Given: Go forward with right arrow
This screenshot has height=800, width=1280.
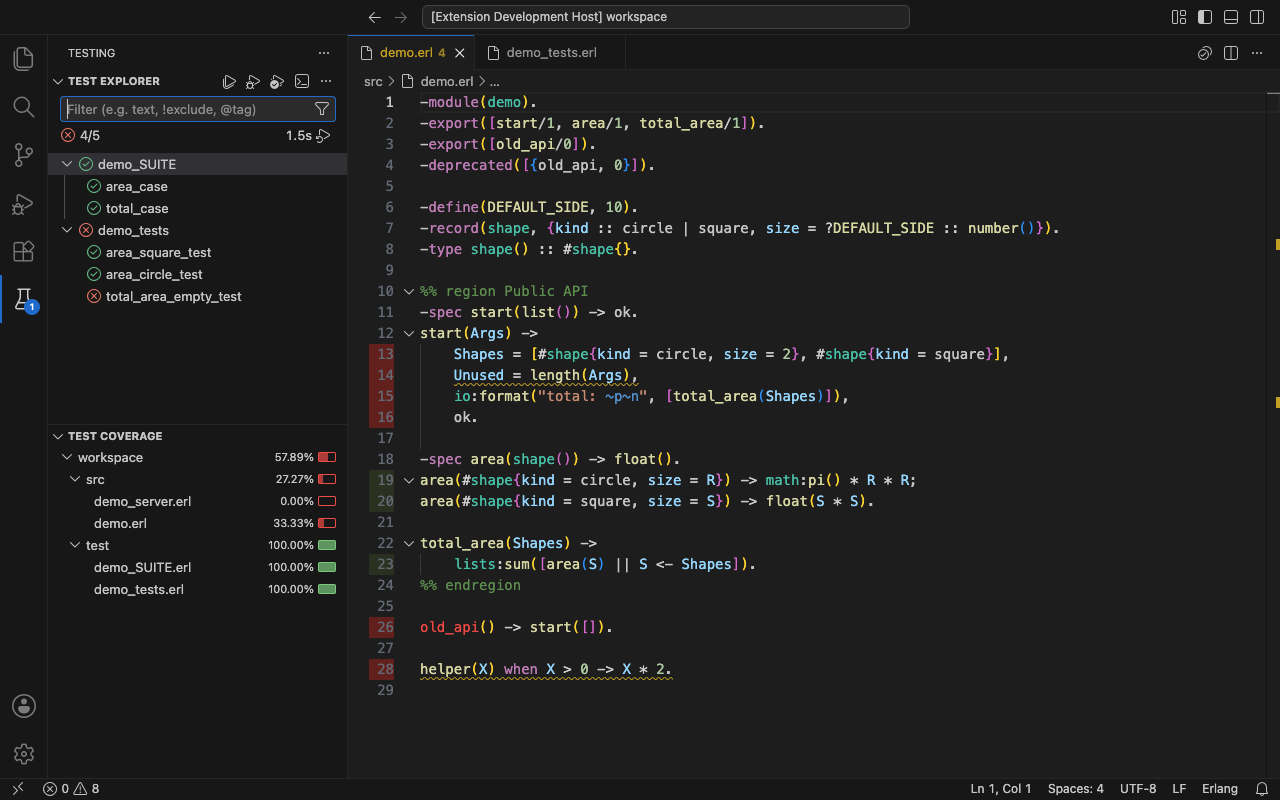Looking at the screenshot, I should click(401, 17).
